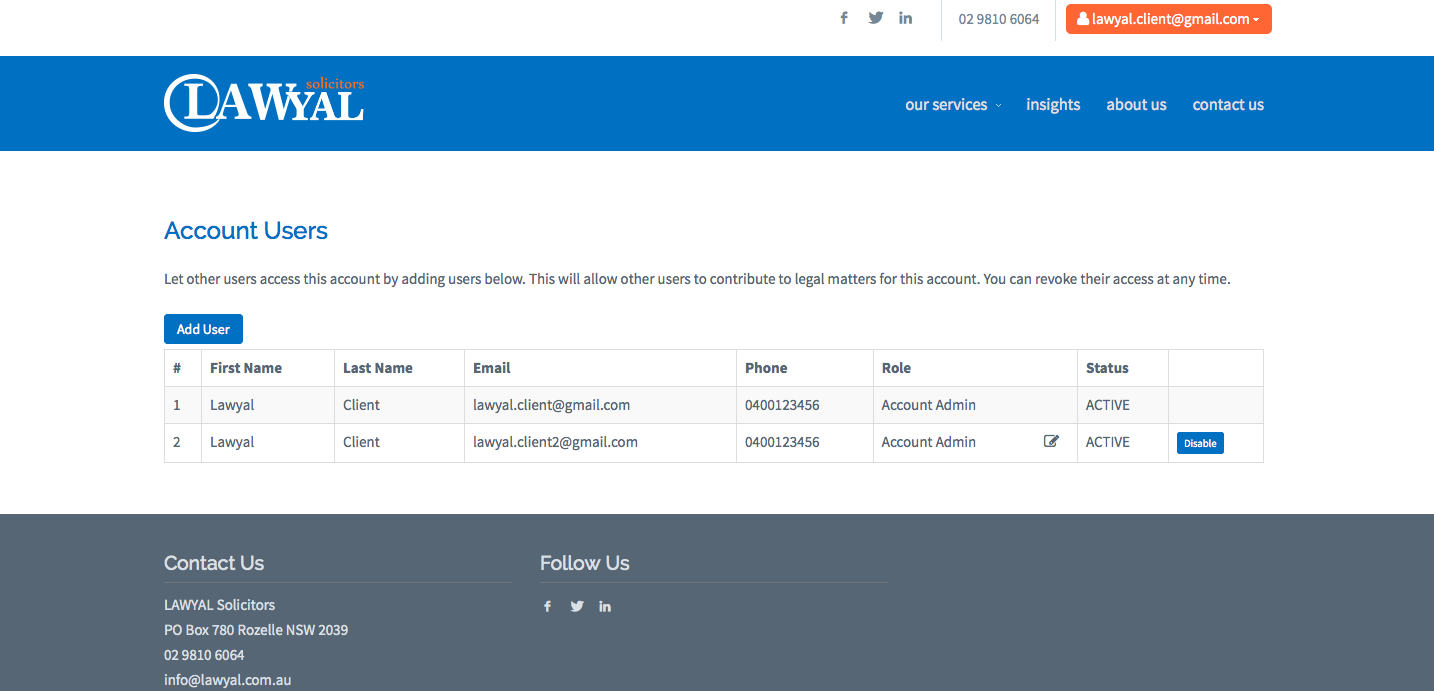Screen dimensions: 1434x691
Task: Click the Lawyal Solicitors logo
Action: tap(264, 103)
